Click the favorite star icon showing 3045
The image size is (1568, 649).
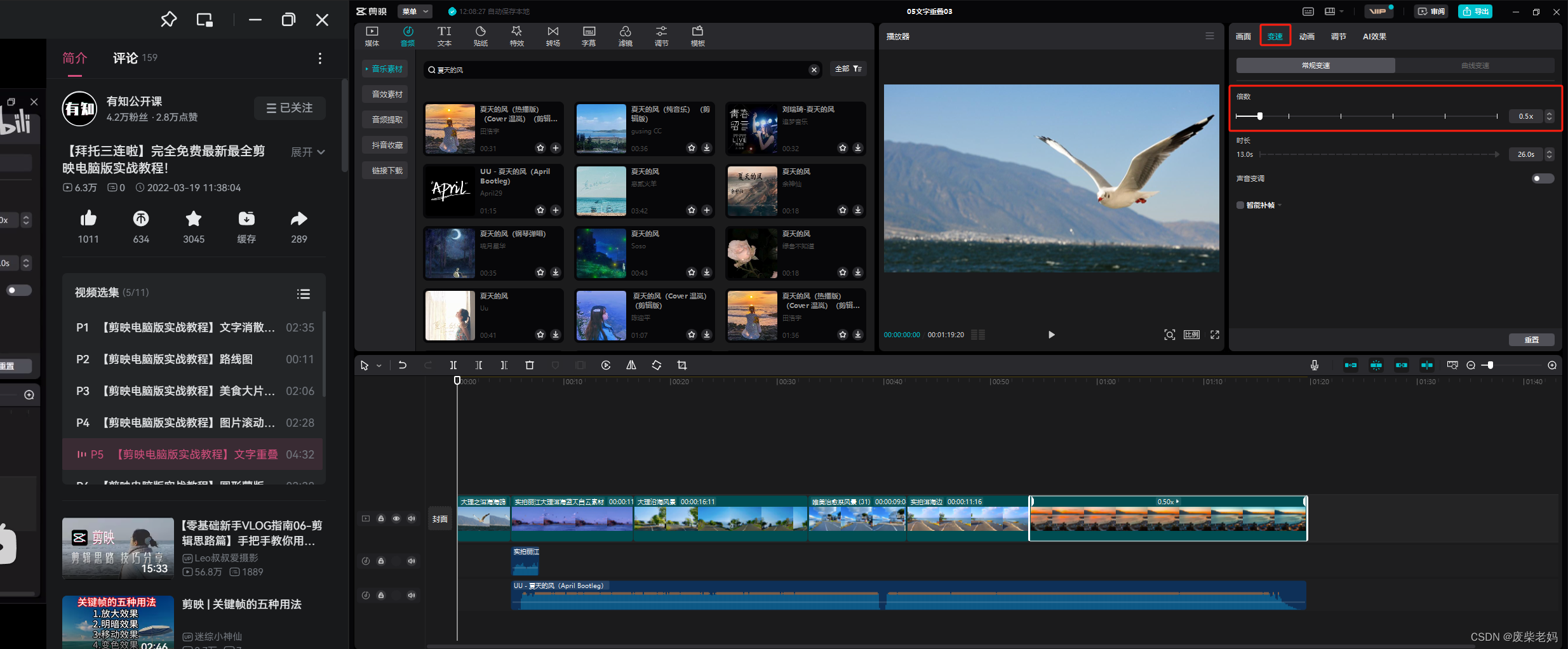coord(194,219)
